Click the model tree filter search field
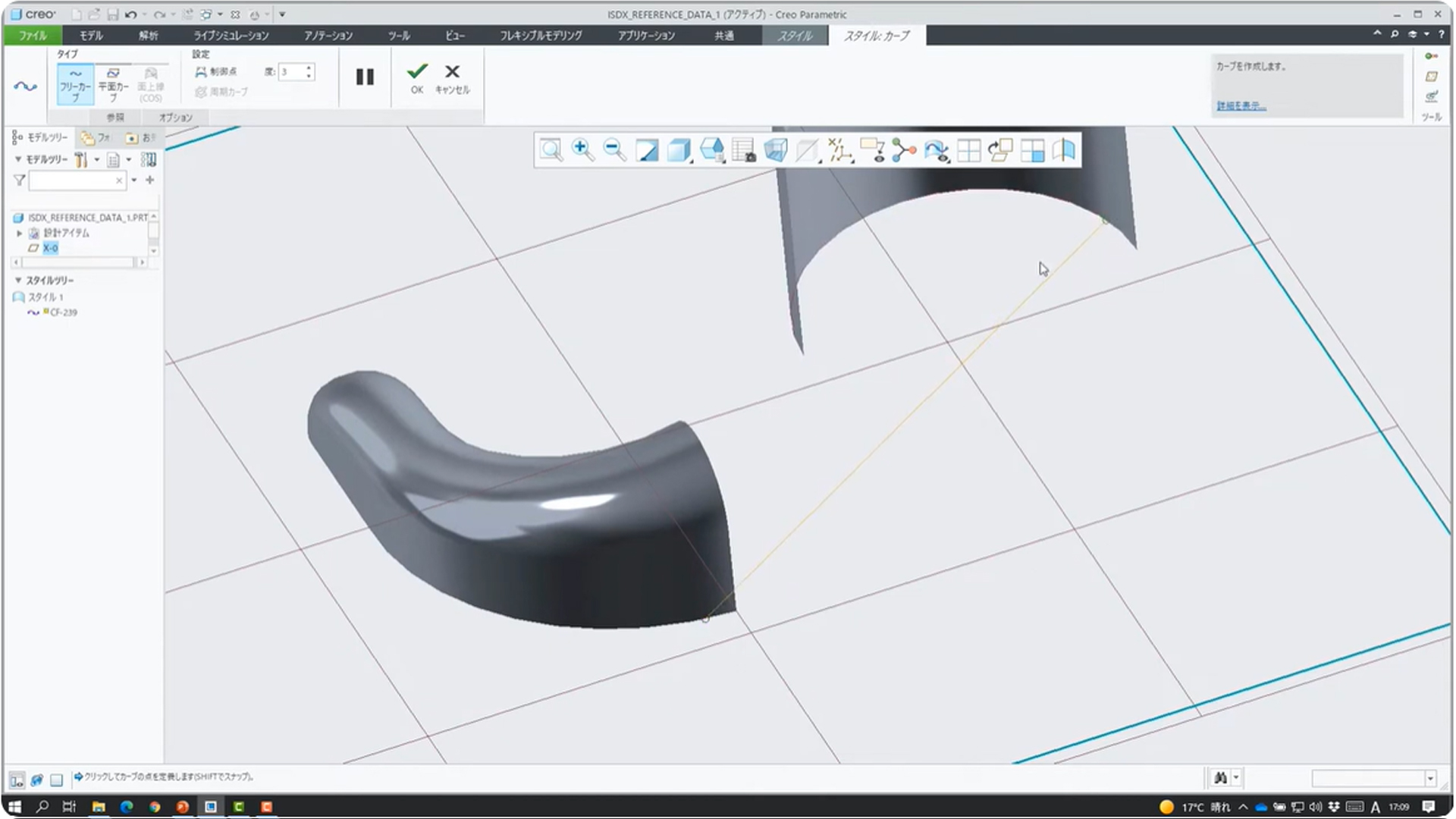 point(72,180)
